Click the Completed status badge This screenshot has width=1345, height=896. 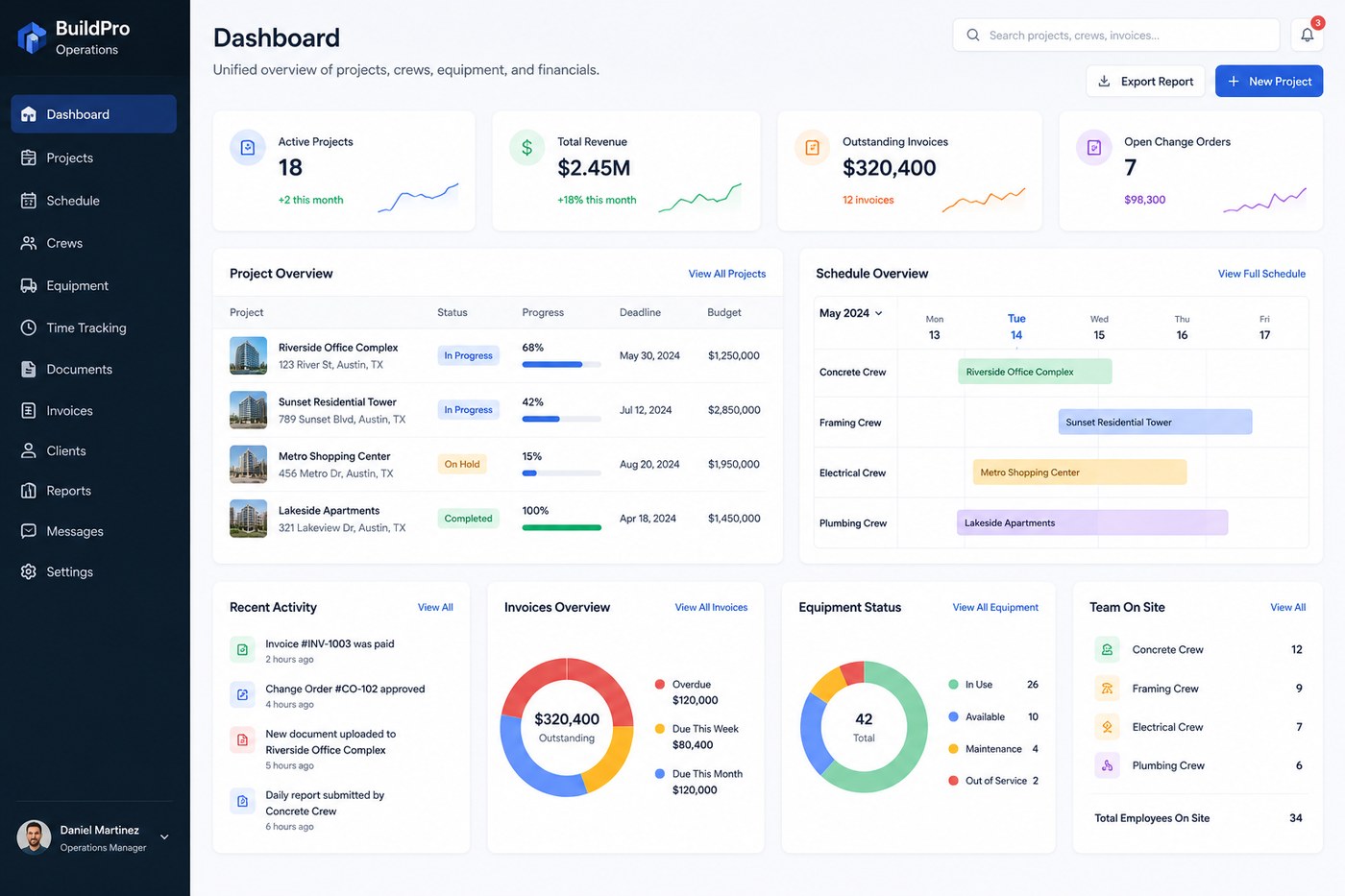click(468, 519)
